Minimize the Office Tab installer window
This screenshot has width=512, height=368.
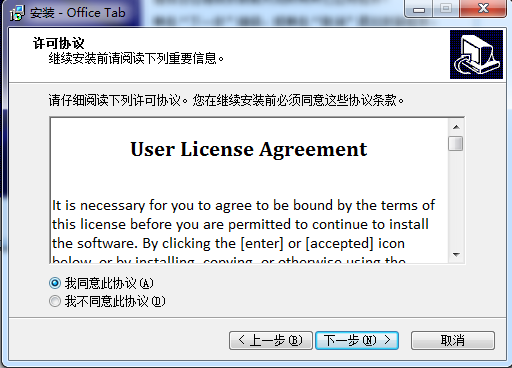pyautogui.click(x=419, y=9)
